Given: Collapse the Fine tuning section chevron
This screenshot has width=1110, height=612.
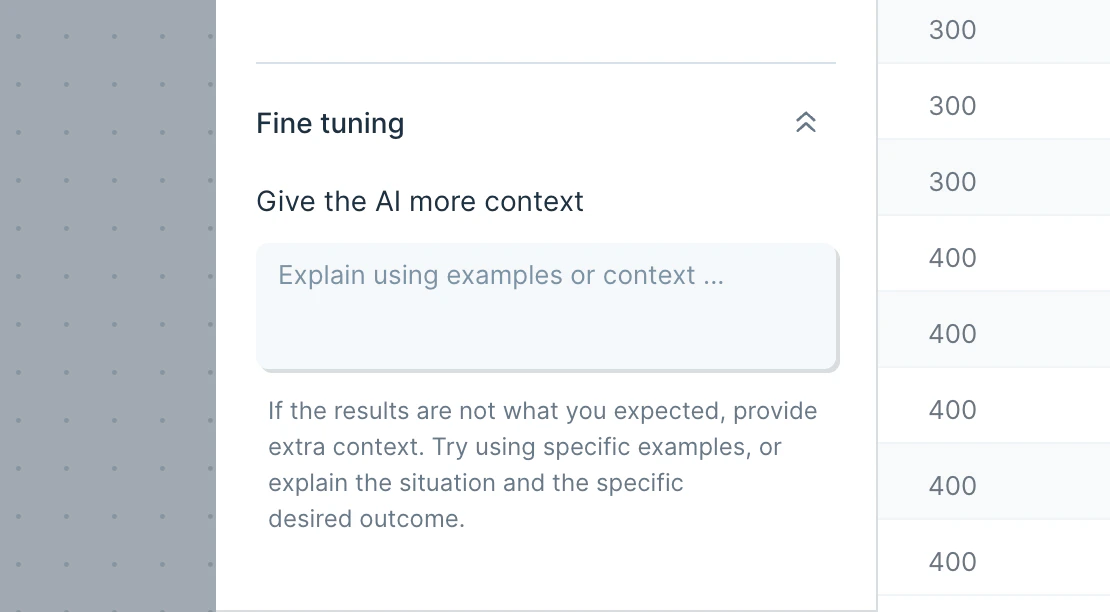Looking at the screenshot, I should (x=806, y=122).
